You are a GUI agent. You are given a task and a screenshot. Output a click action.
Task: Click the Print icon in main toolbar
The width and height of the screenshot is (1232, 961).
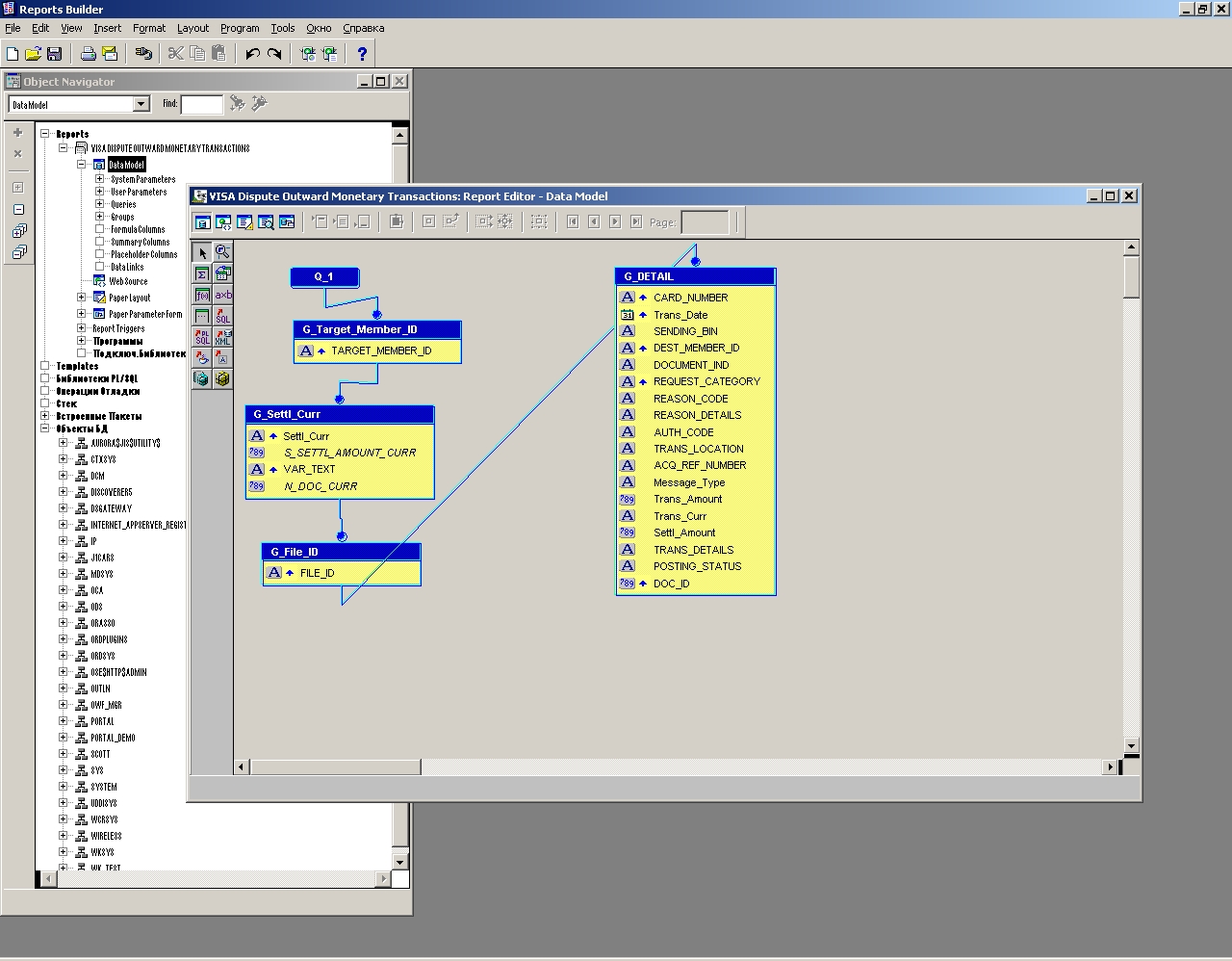click(88, 54)
